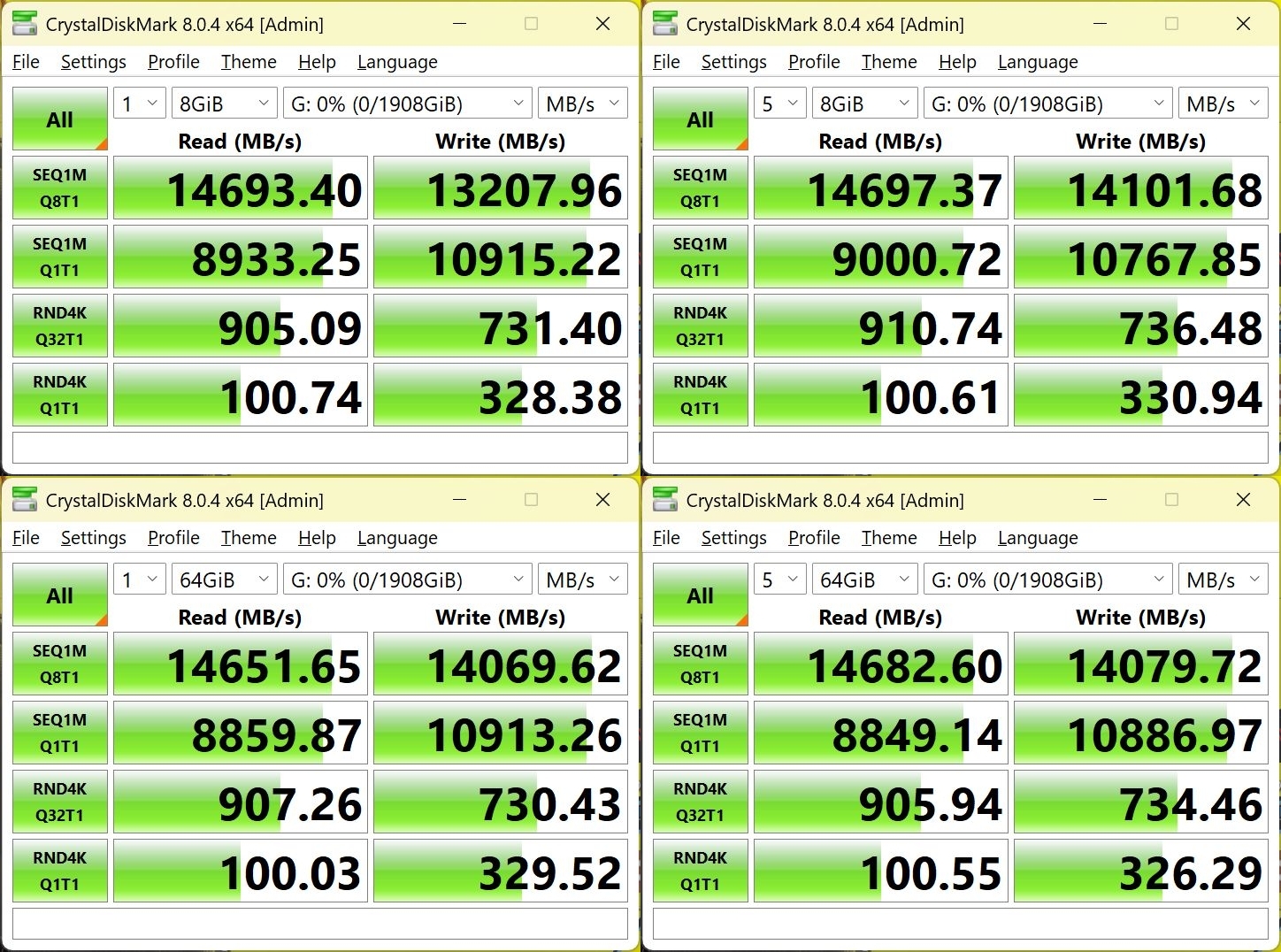Click the CrystalDiskMark app icon in the top-left window

(25, 24)
